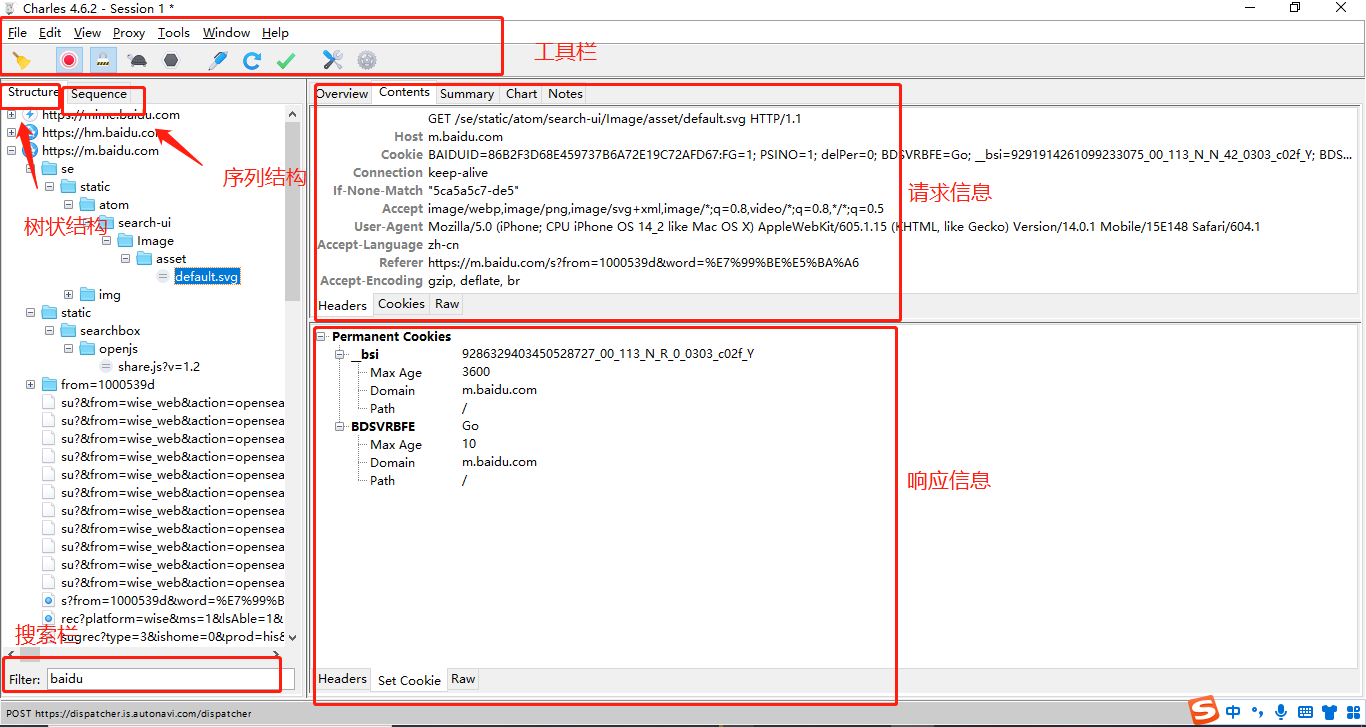Expand the https://mime.baidu.com host node
Viewport: 1366px width, 727px height.
(x=12, y=115)
